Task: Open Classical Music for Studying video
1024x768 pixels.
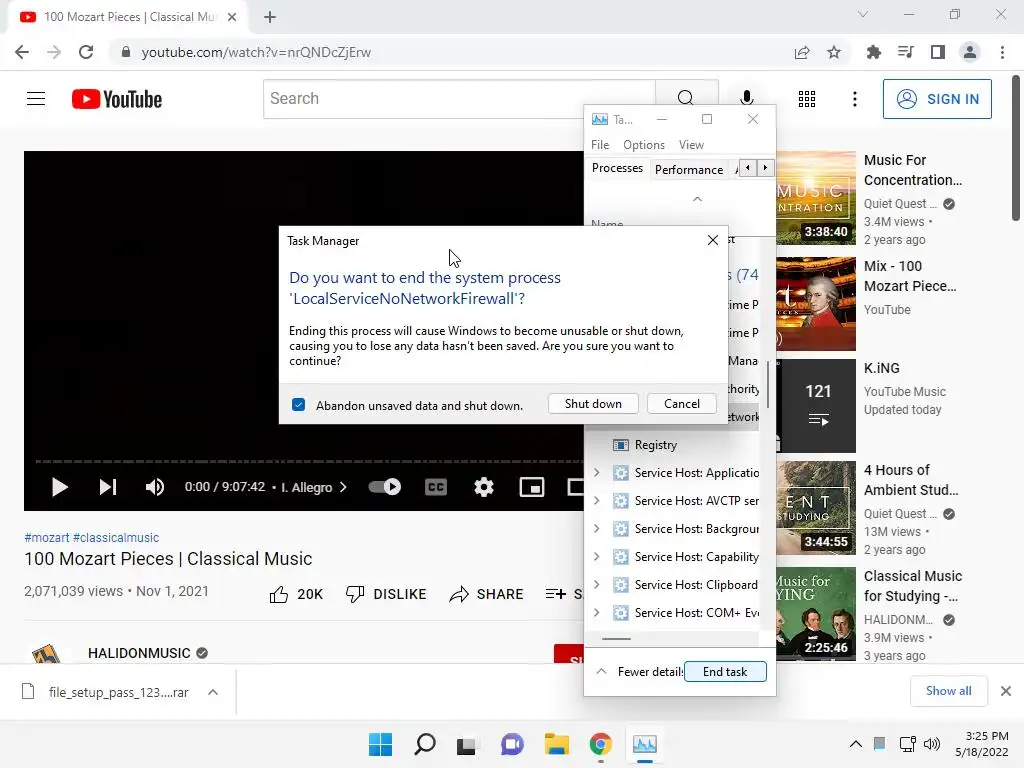Action: point(816,614)
